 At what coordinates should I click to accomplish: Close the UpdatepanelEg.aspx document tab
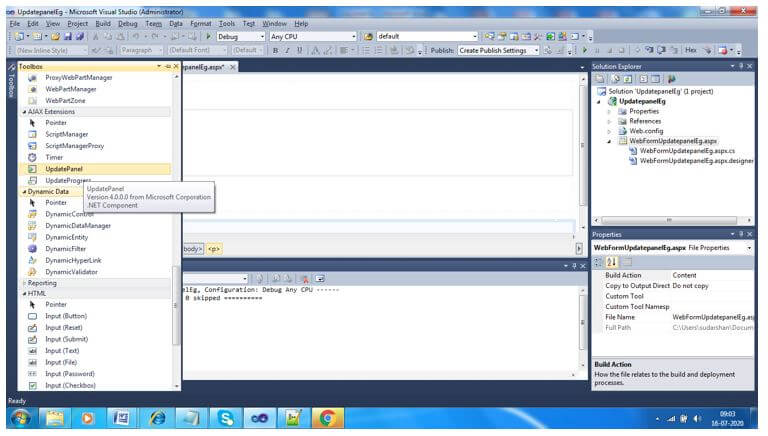pos(233,67)
